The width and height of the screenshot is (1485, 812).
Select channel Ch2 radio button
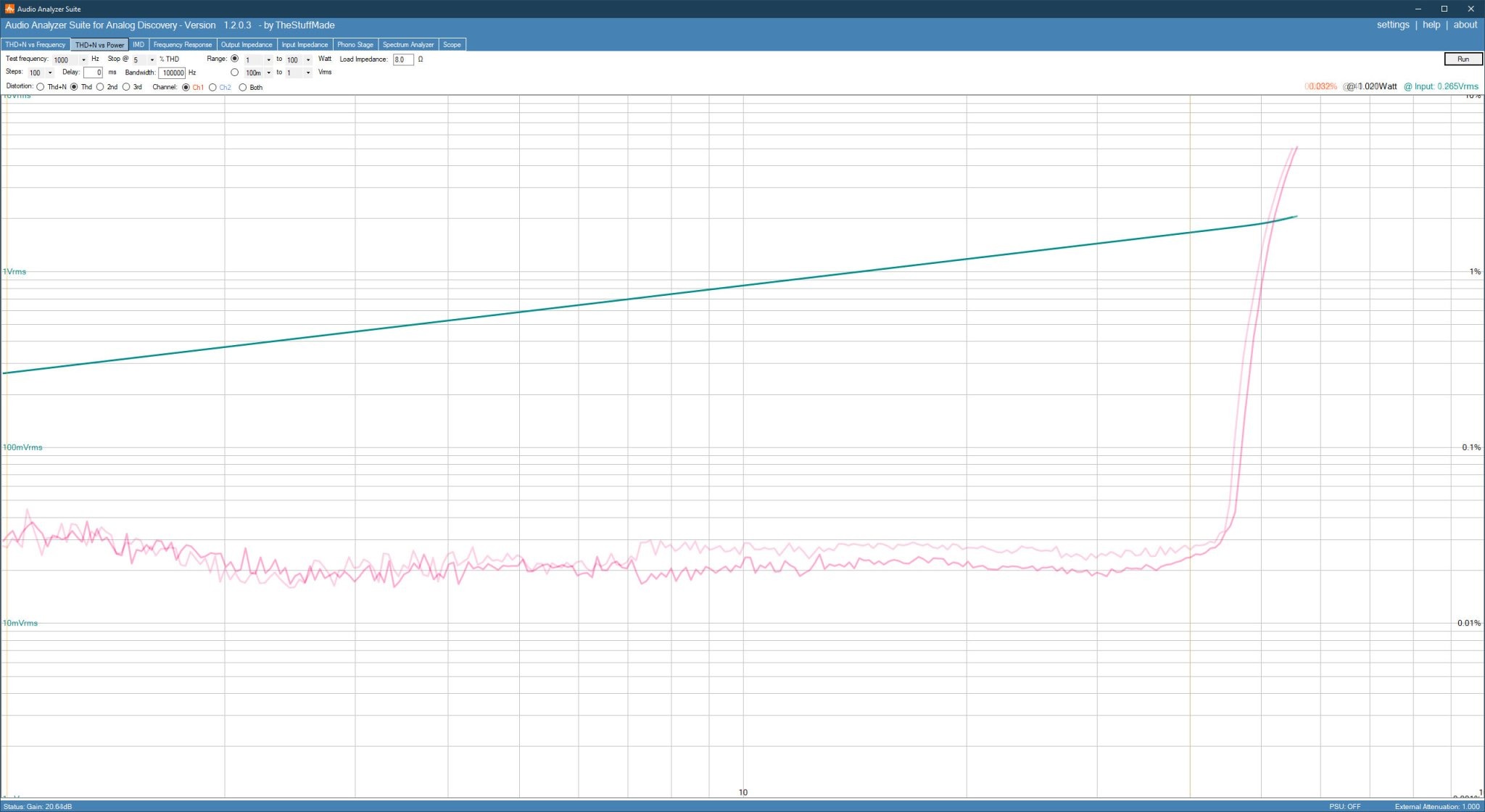[212, 87]
